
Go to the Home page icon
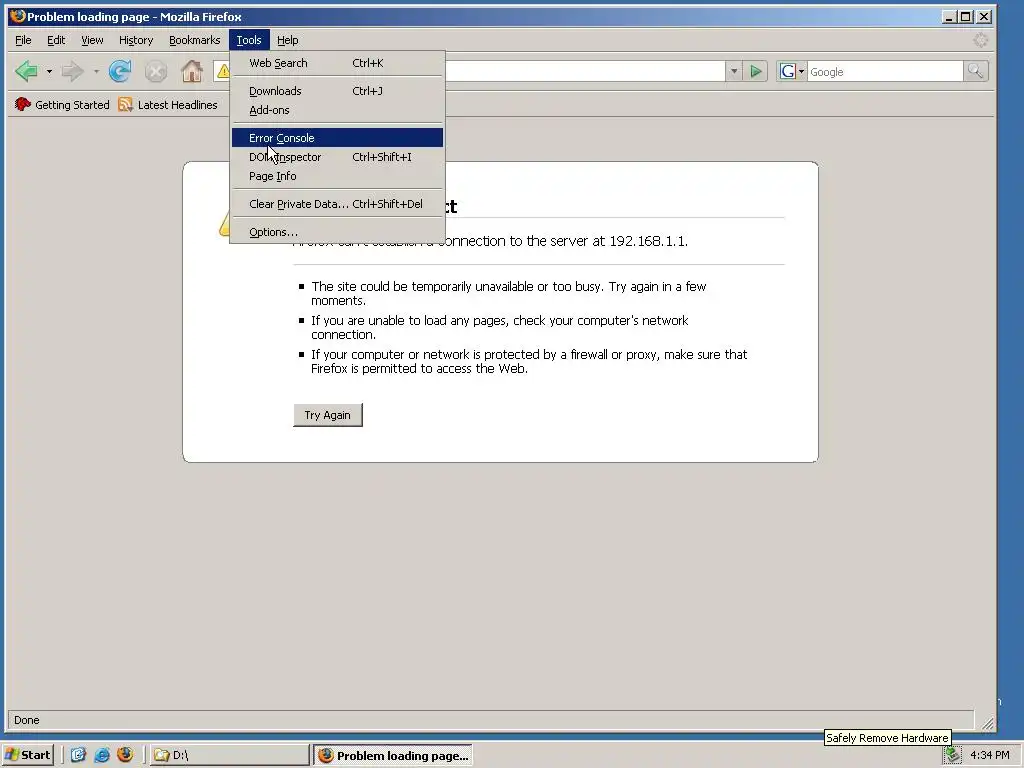(191, 71)
